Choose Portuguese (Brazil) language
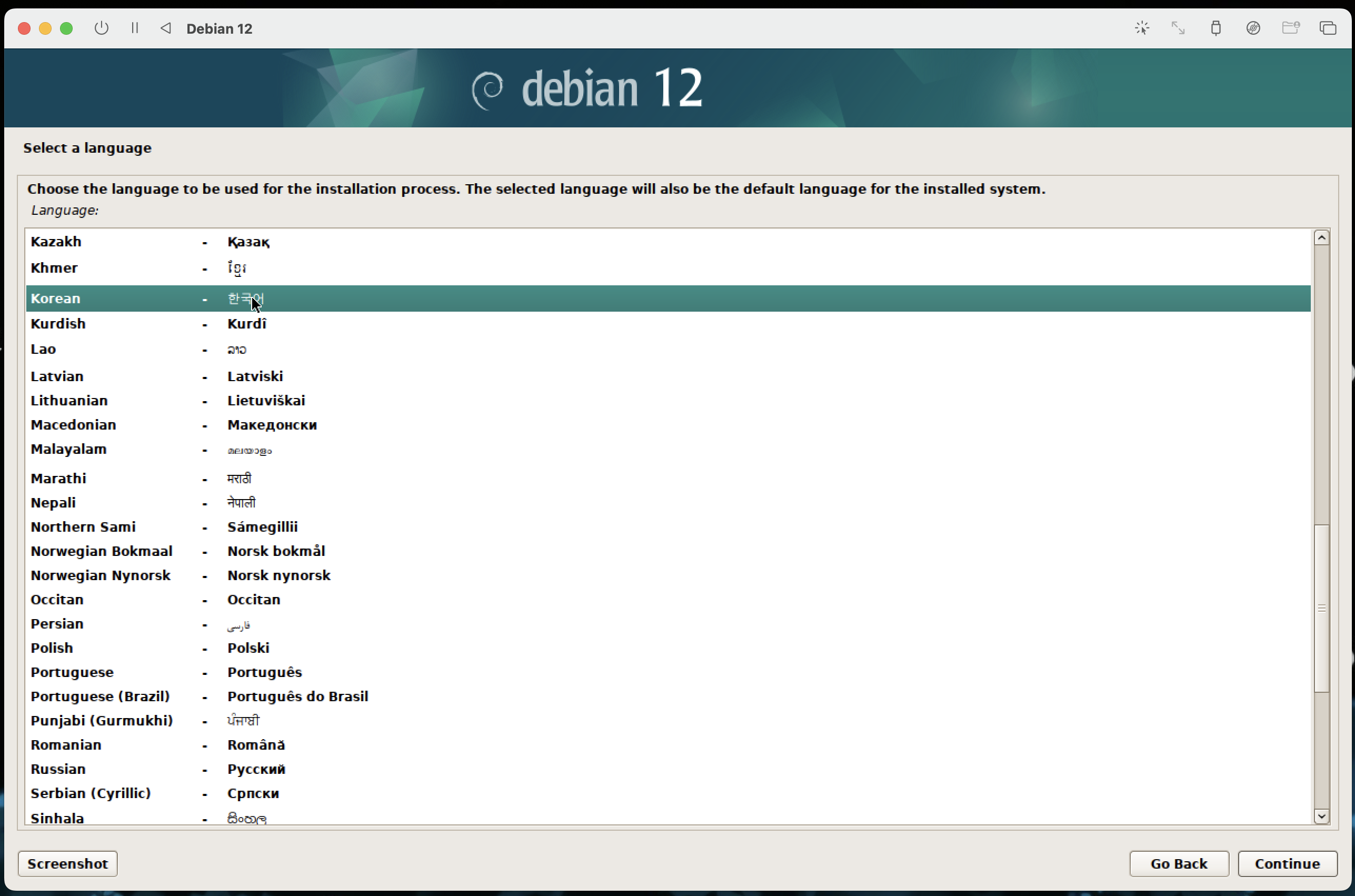The width and height of the screenshot is (1355, 896). 668,696
